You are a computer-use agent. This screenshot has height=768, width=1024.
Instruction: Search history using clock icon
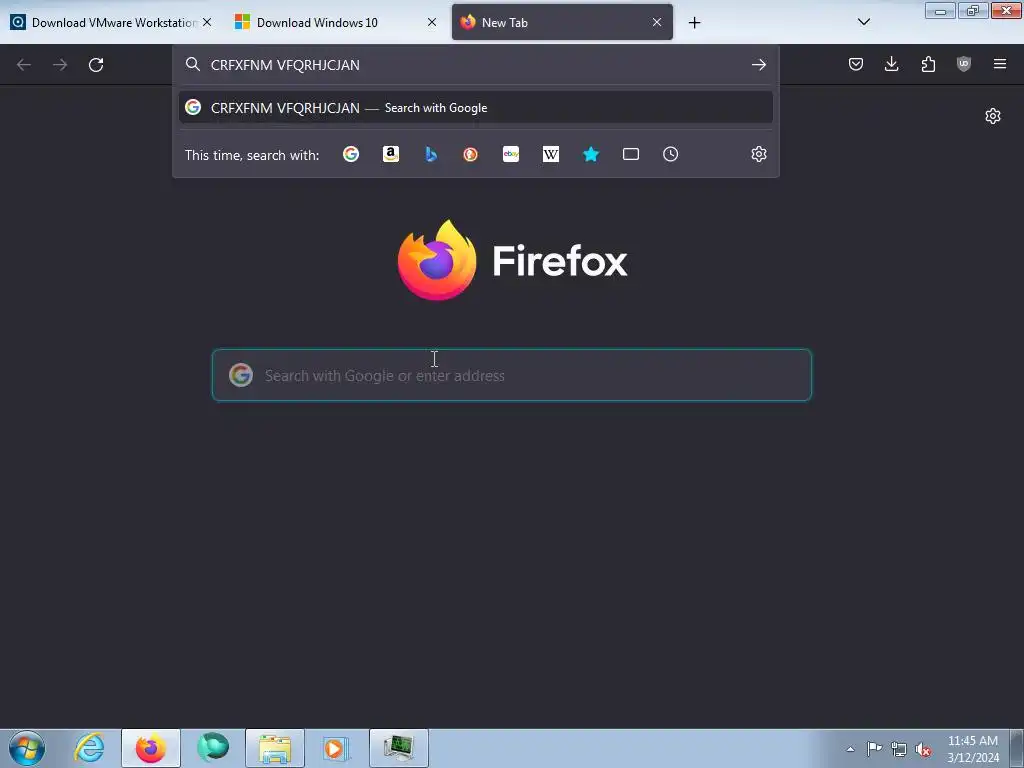coord(671,154)
